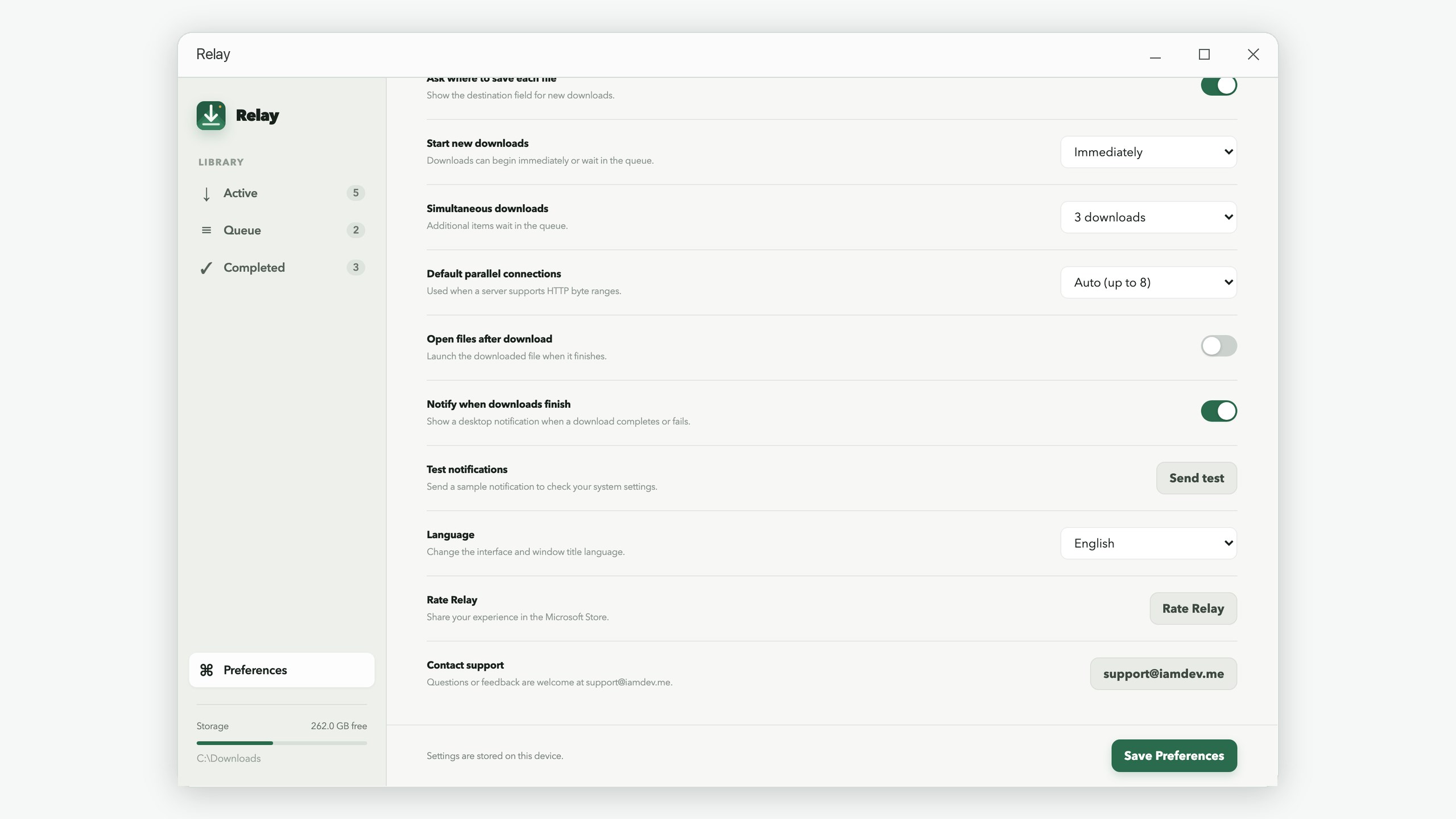Image resolution: width=1456 pixels, height=819 pixels.
Task: Click the Active down-arrow icon
Action: tap(206, 193)
